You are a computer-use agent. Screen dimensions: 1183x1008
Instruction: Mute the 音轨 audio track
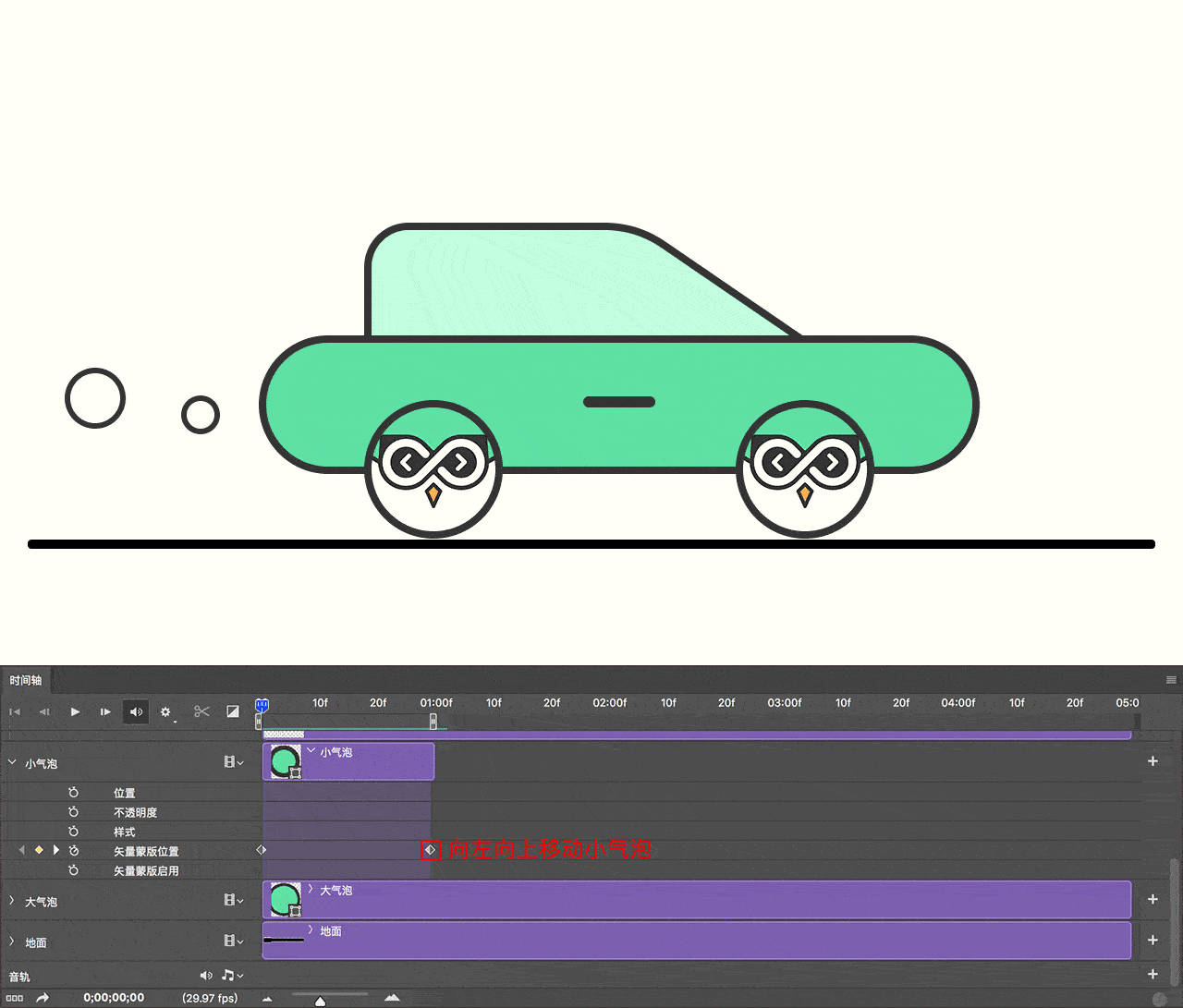(x=205, y=976)
